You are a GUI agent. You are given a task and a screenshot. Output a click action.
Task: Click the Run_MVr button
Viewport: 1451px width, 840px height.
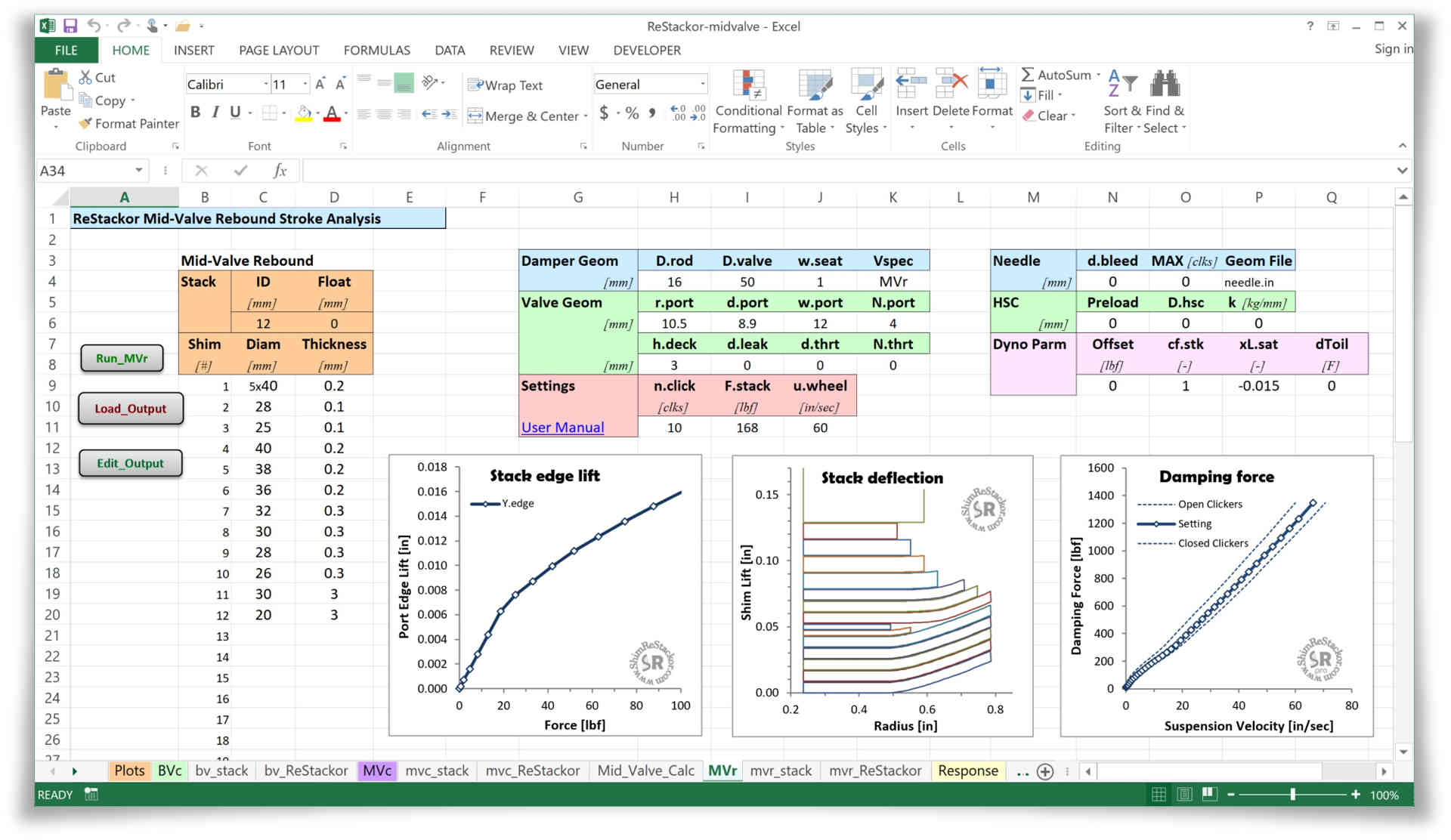coord(122,358)
